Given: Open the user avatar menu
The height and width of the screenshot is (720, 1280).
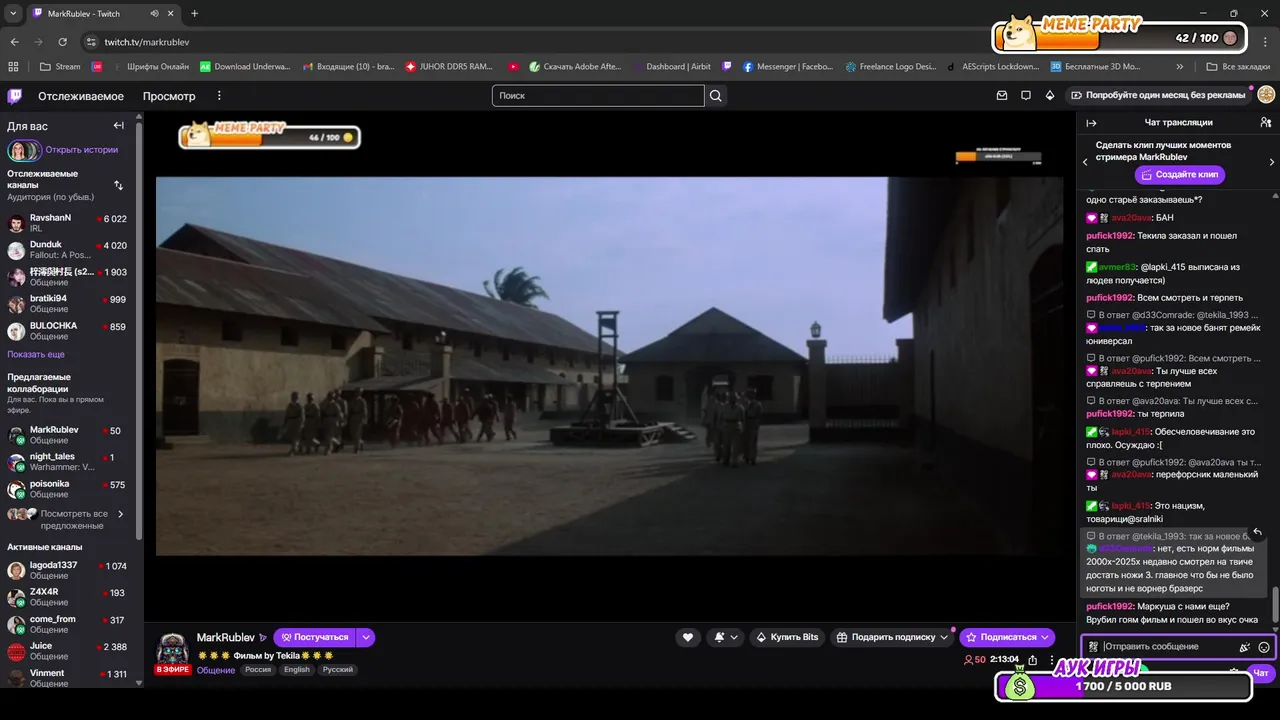Looking at the screenshot, I should 1266,95.
